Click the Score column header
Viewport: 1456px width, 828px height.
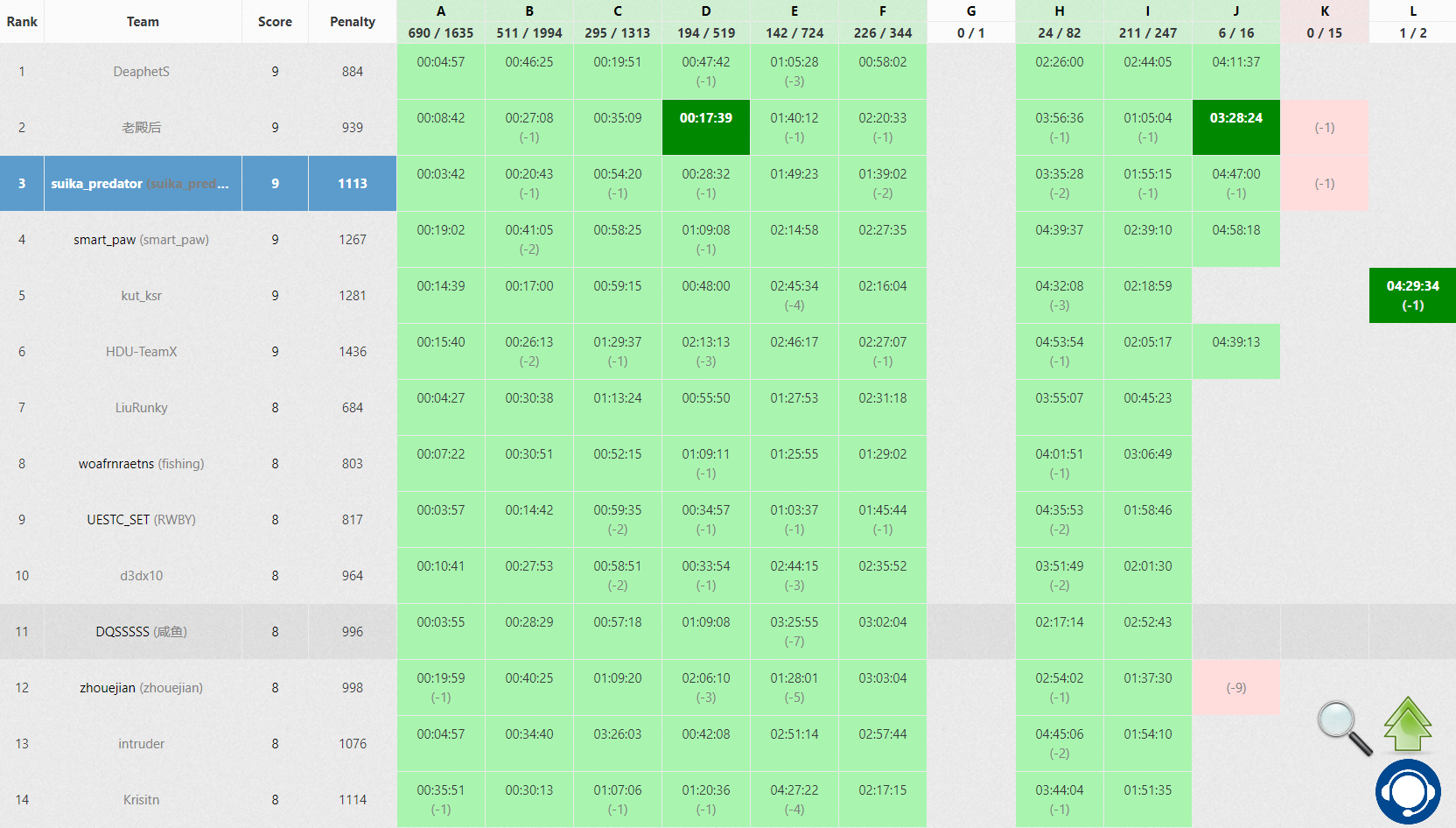click(275, 22)
